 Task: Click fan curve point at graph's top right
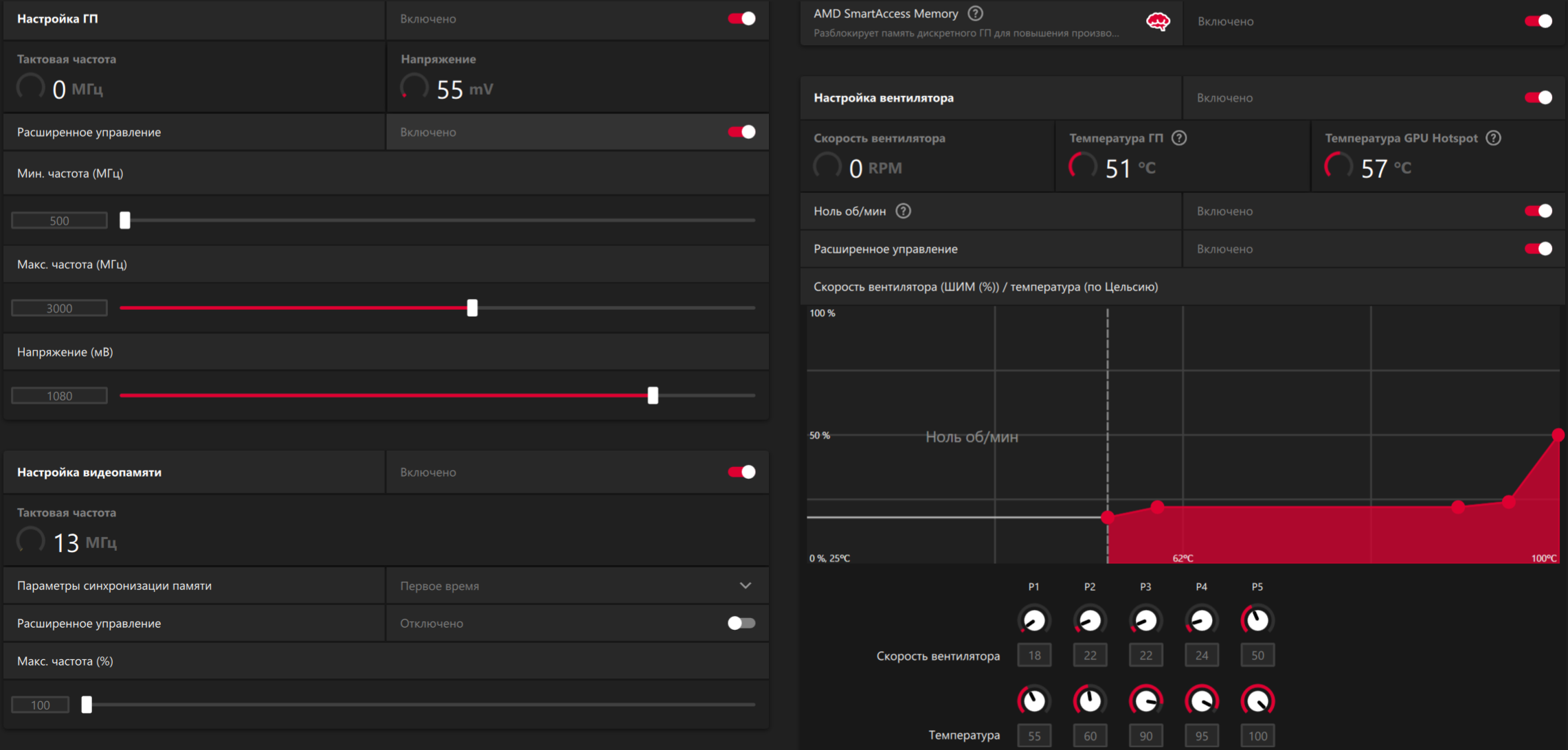1558,435
